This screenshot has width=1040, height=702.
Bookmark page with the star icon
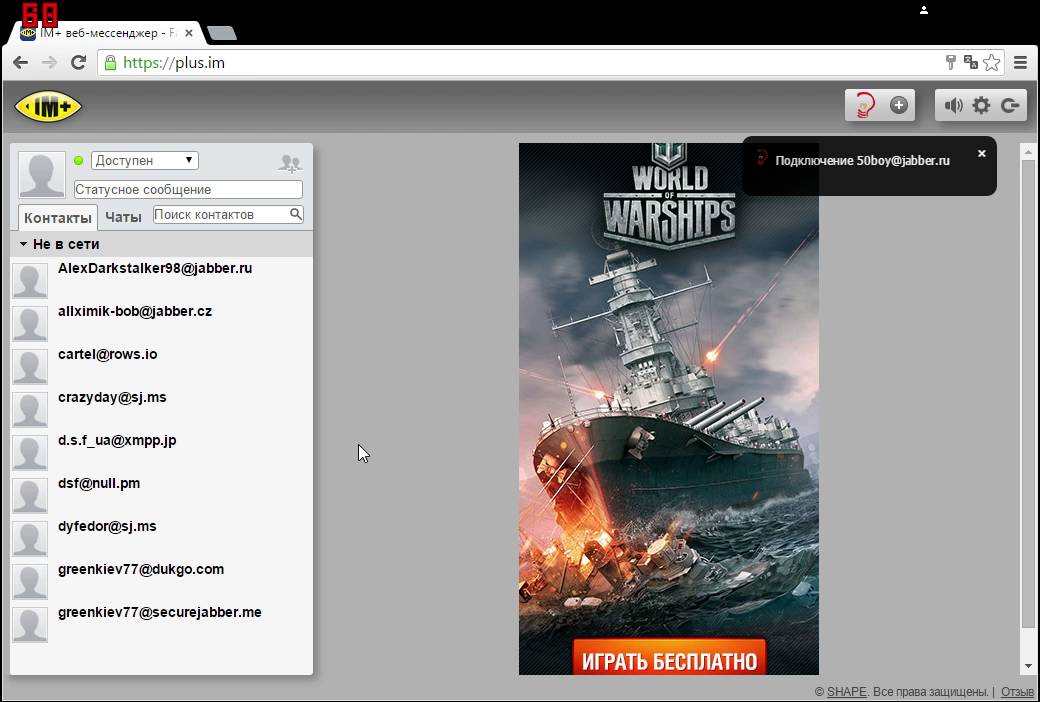tap(992, 62)
